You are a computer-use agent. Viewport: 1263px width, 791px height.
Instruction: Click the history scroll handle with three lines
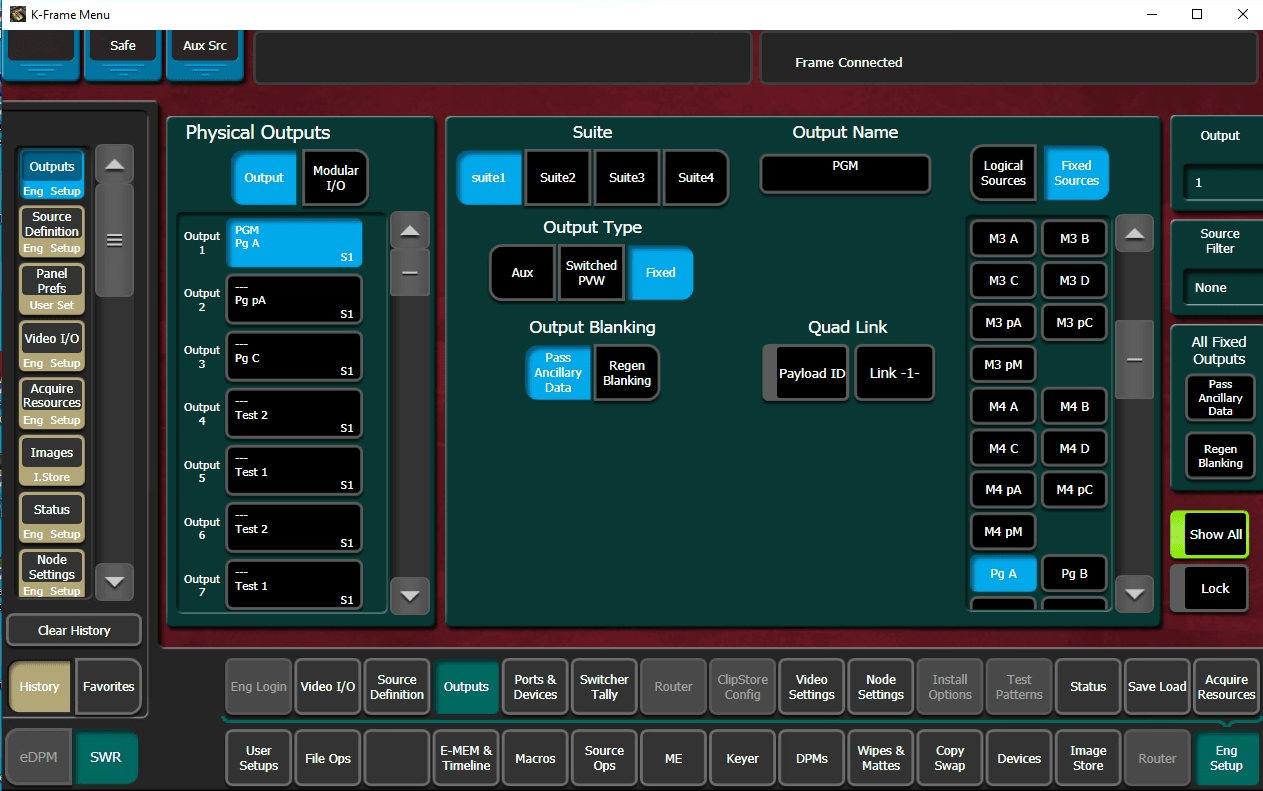pos(114,240)
